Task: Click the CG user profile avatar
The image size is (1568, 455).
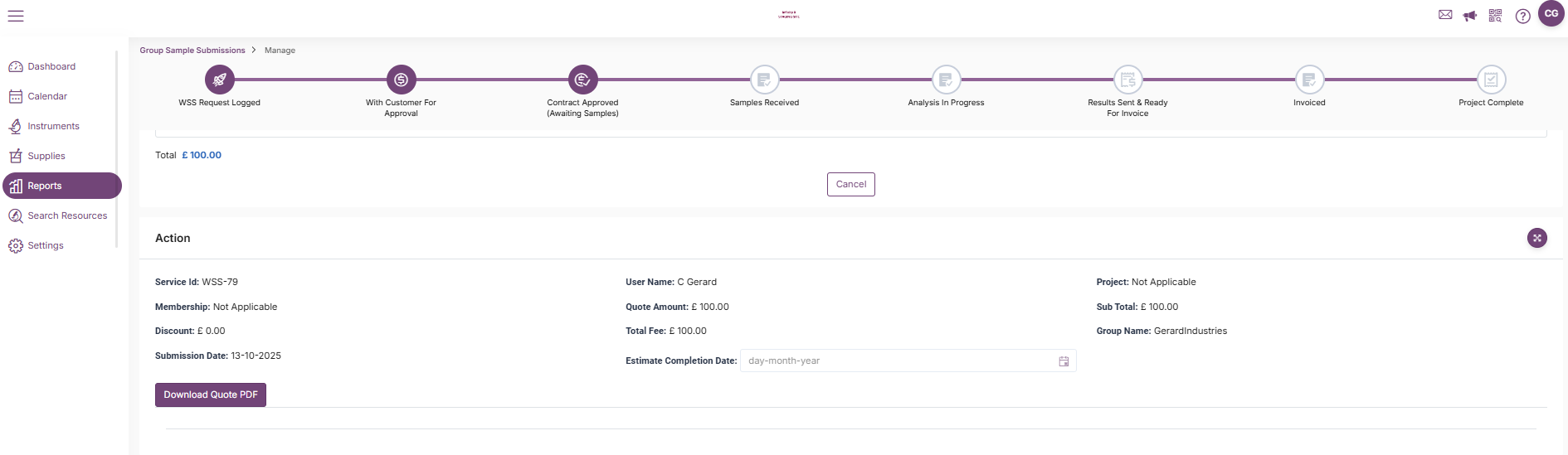Action: pyautogui.click(x=1551, y=14)
